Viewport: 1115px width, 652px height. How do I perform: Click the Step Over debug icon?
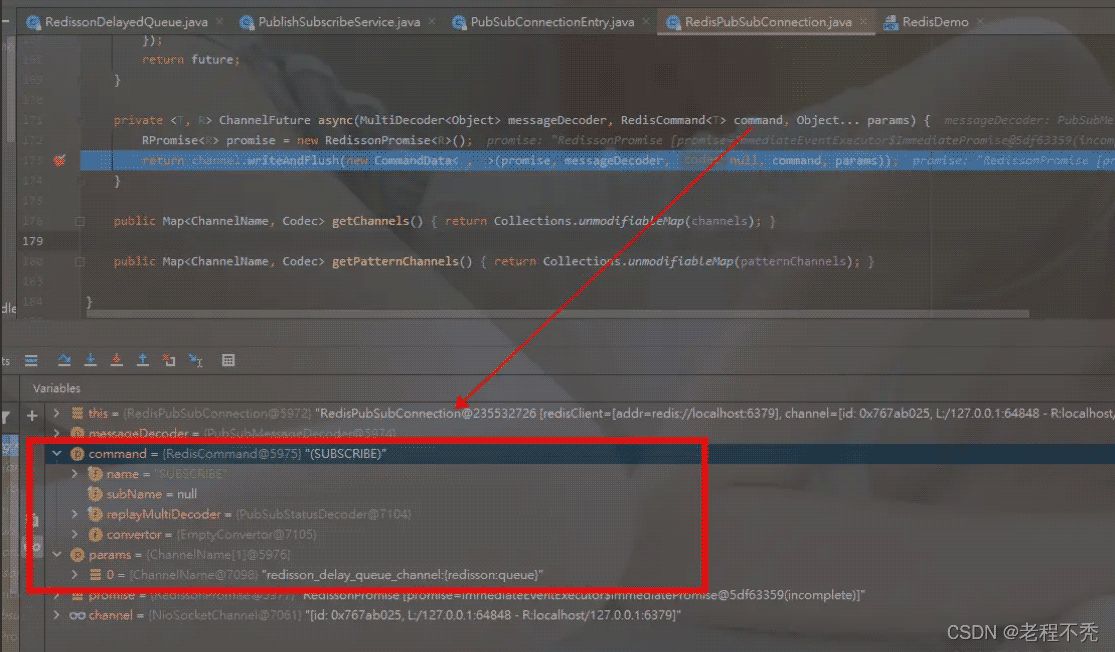[65, 360]
